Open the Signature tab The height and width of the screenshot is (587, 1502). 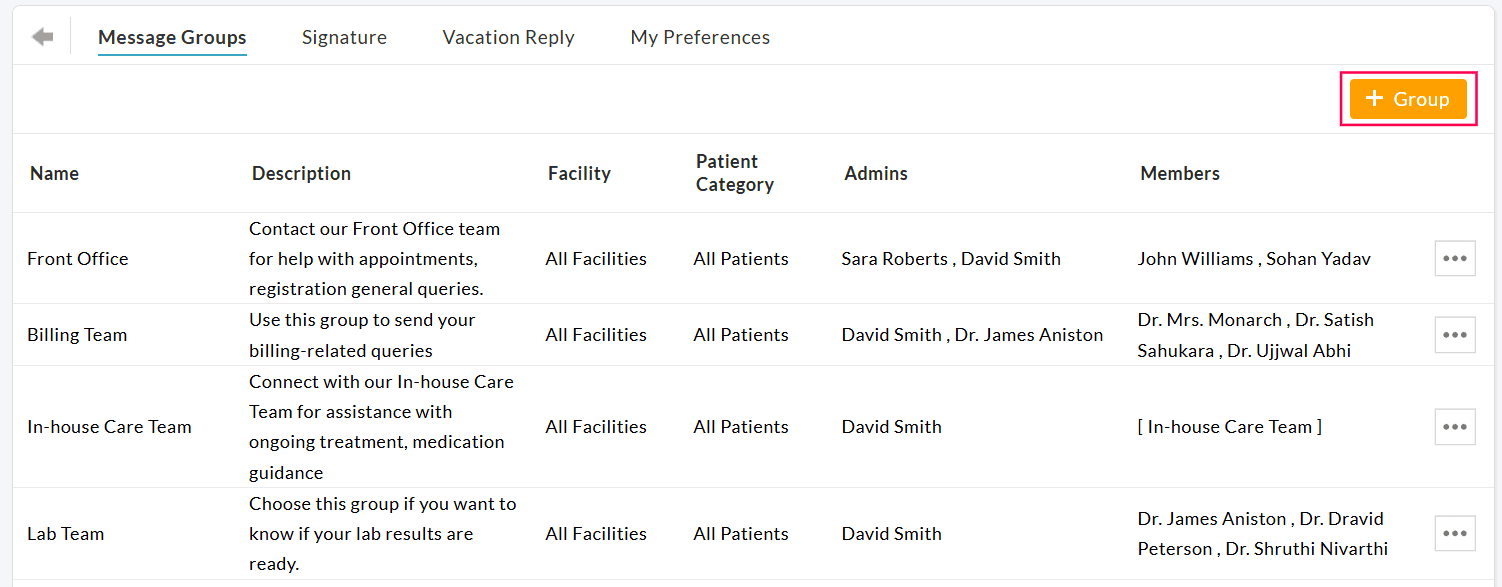[344, 37]
